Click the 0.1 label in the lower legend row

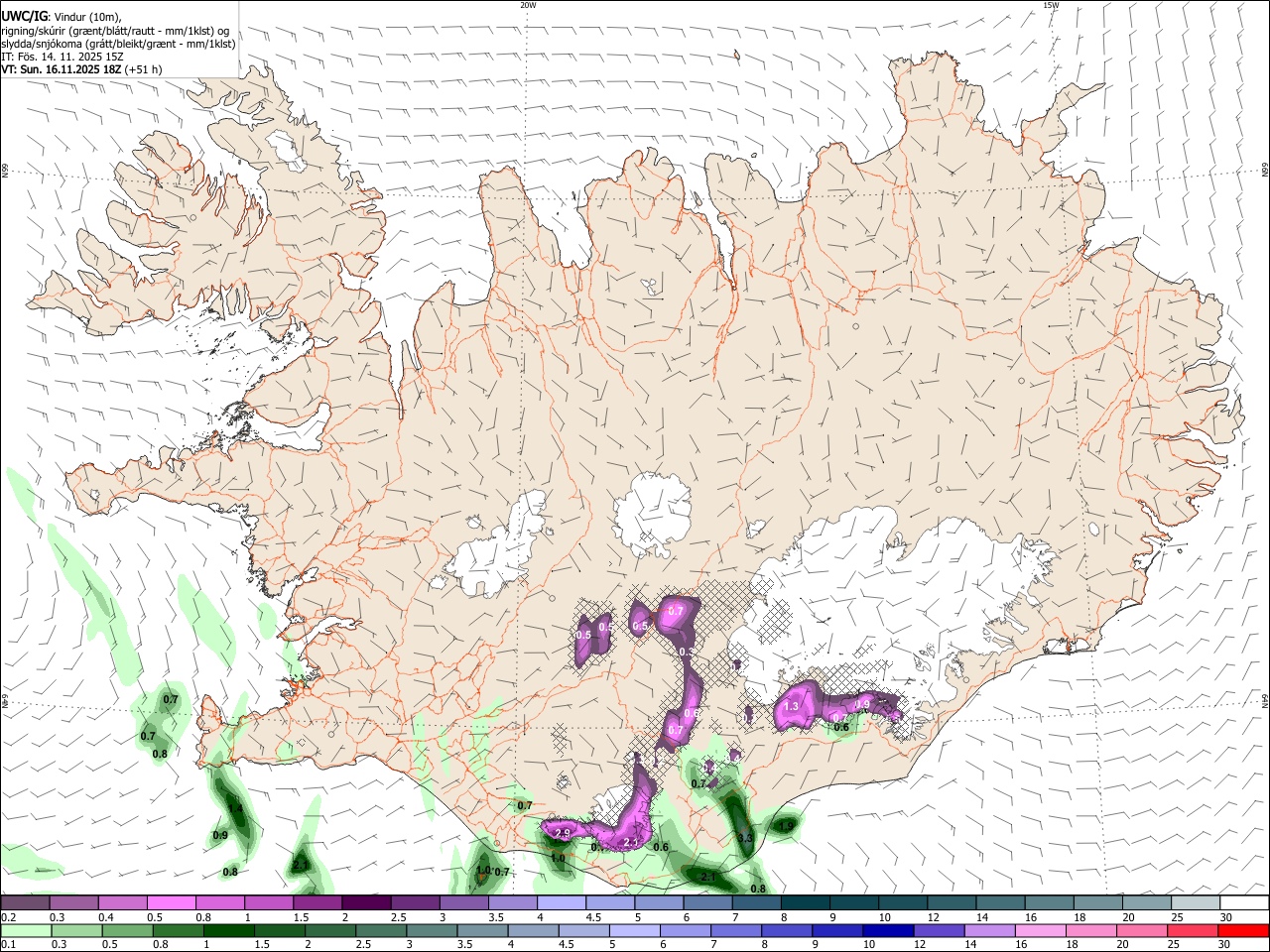point(8,945)
